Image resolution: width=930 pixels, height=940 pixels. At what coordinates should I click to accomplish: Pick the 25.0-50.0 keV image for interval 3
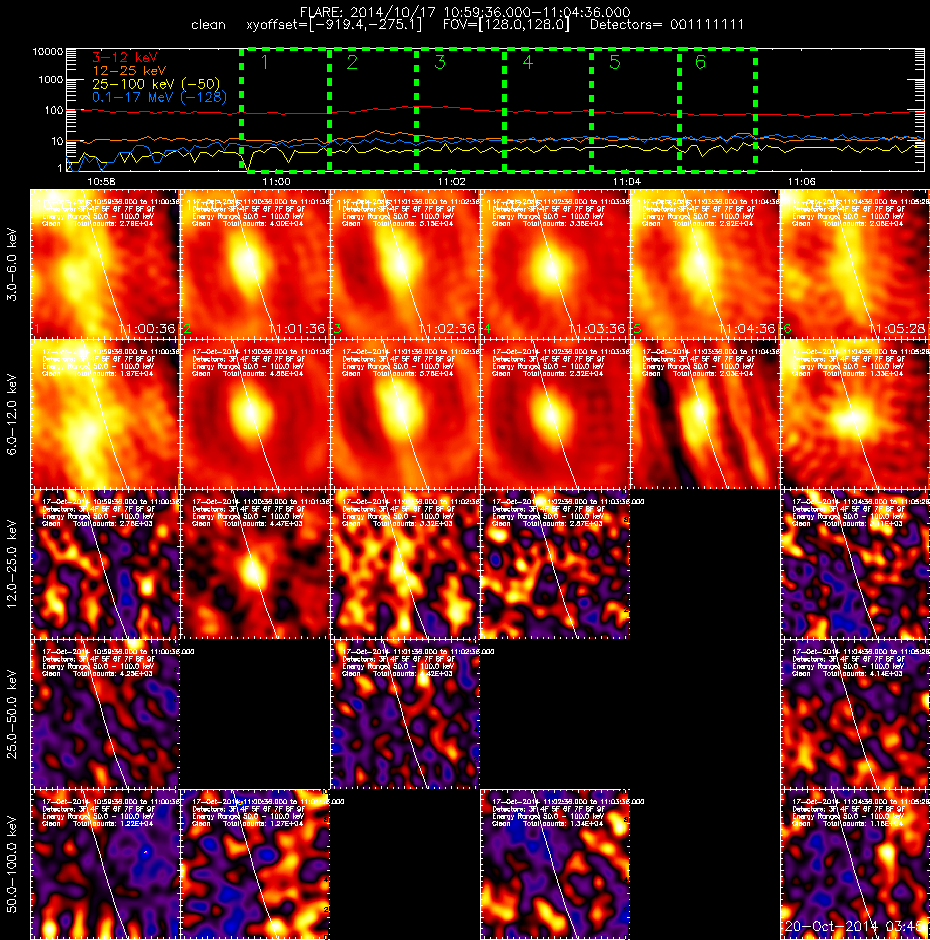[x=405, y=714]
